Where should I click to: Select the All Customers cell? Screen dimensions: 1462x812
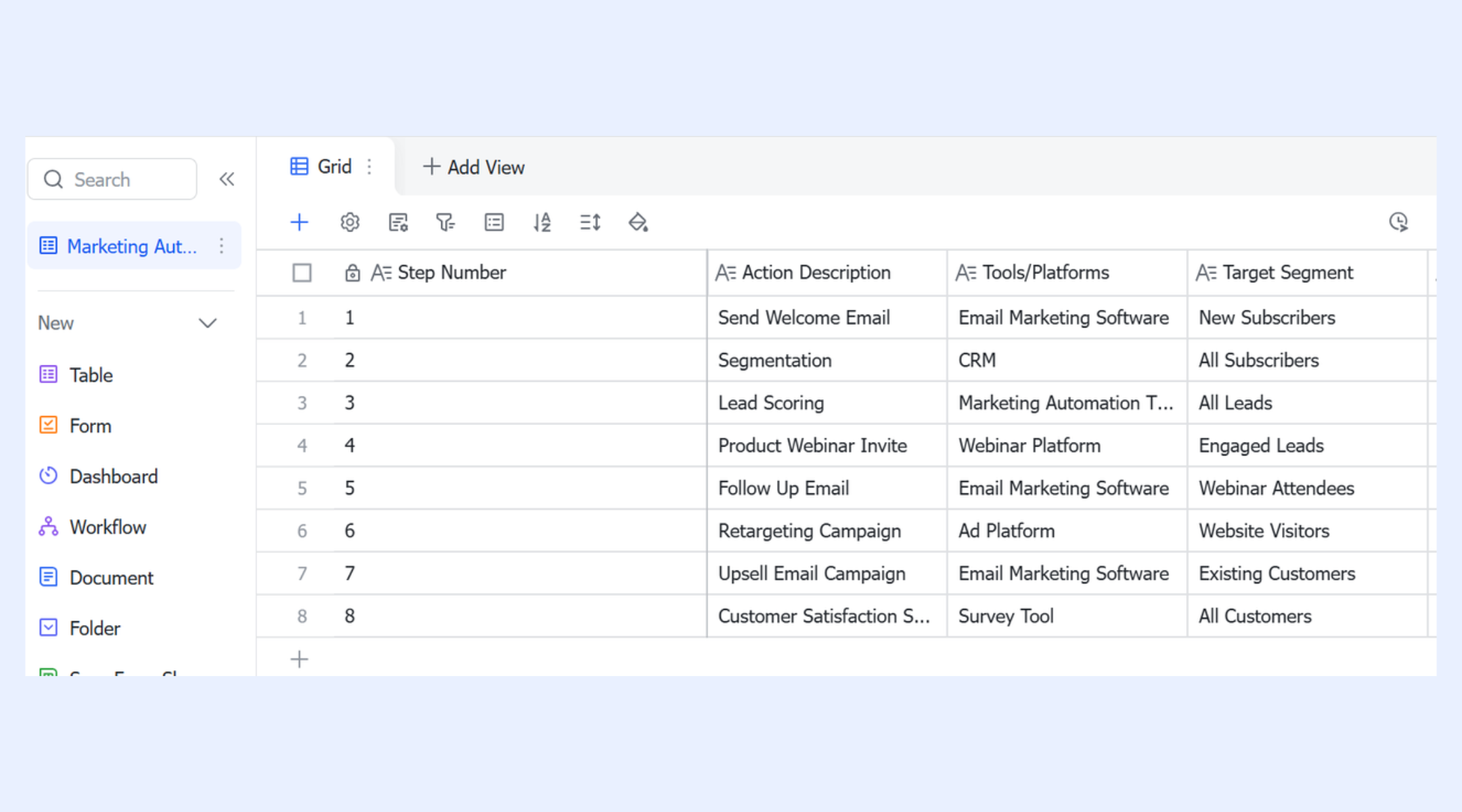point(1308,616)
